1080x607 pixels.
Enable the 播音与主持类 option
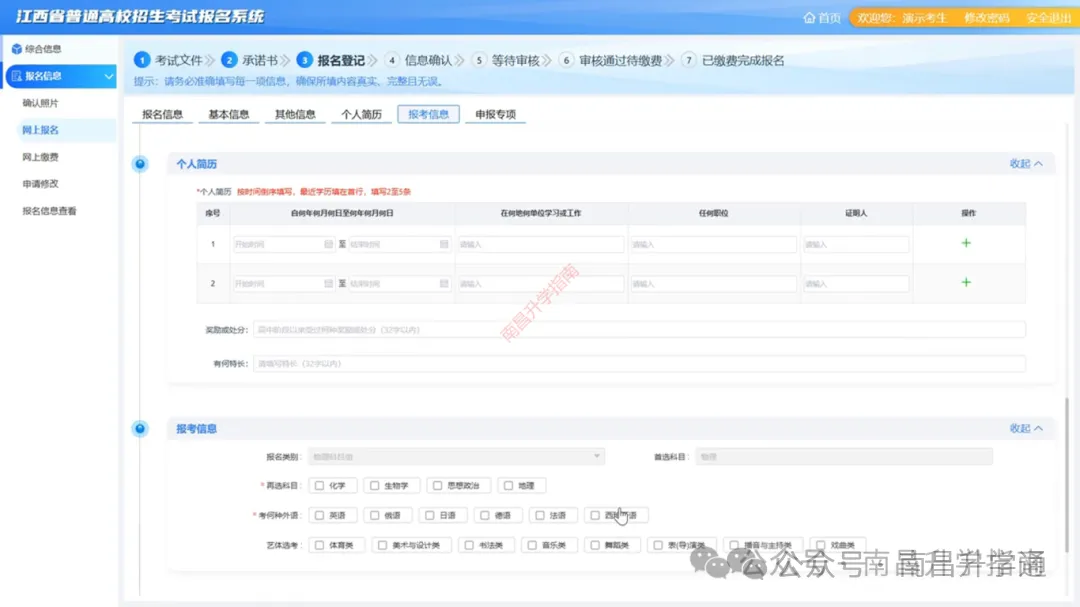(734, 545)
